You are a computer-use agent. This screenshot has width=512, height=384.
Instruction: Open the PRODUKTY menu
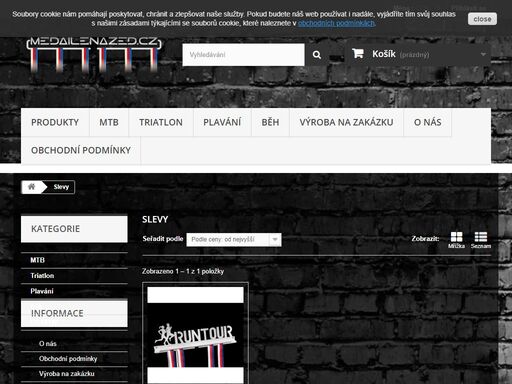click(x=55, y=122)
